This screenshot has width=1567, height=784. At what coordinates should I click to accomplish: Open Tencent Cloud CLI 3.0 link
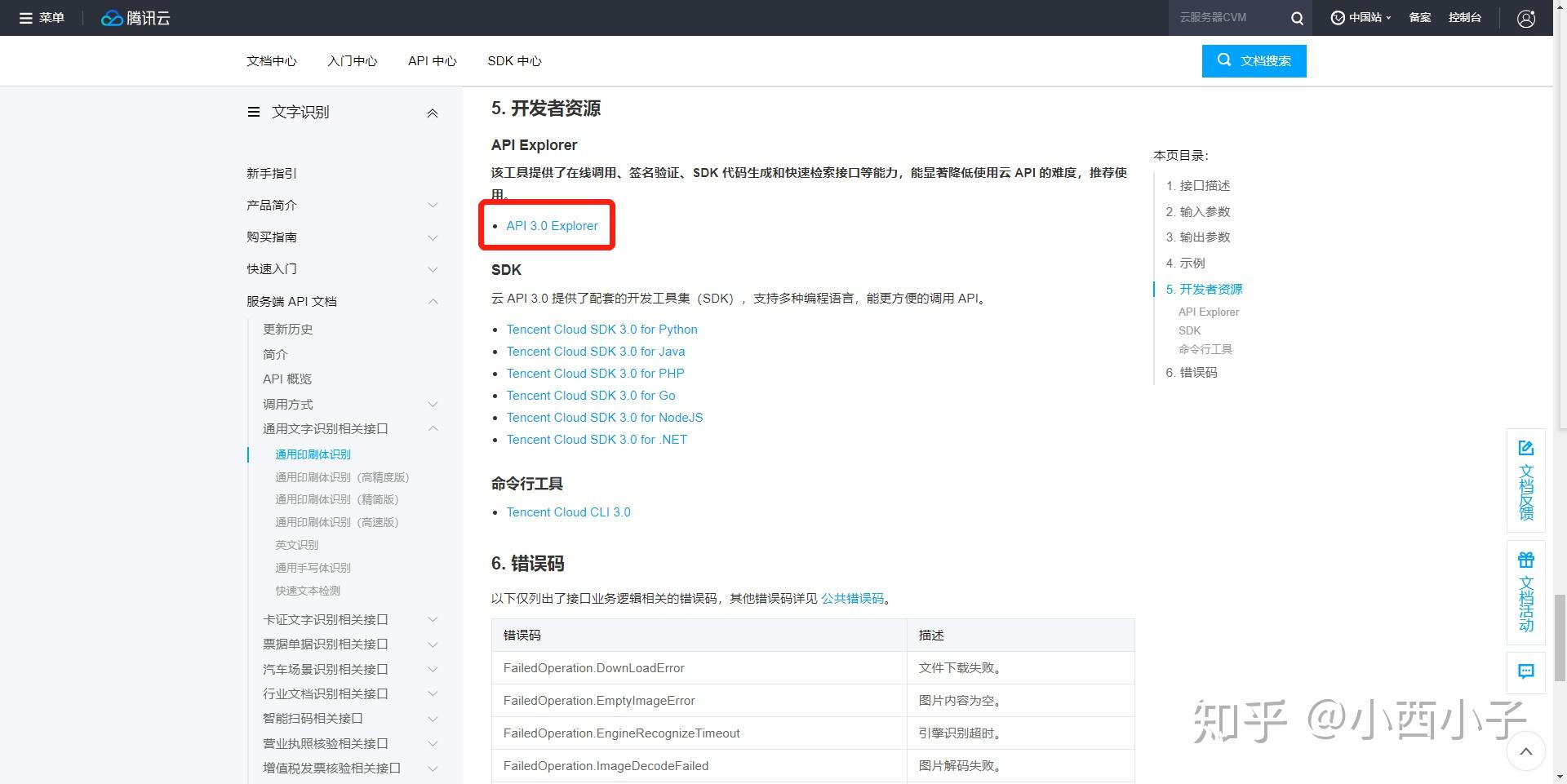tap(568, 512)
